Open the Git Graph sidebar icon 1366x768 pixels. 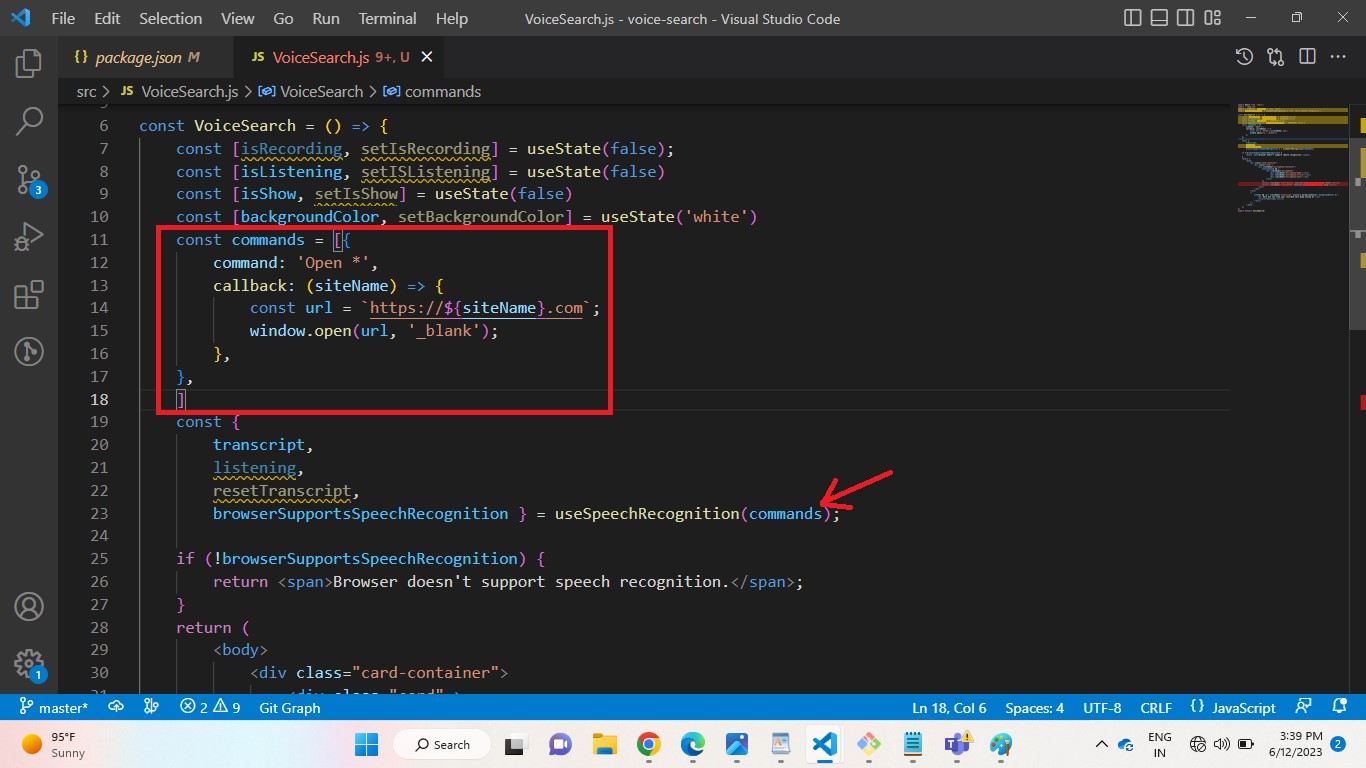(x=28, y=352)
